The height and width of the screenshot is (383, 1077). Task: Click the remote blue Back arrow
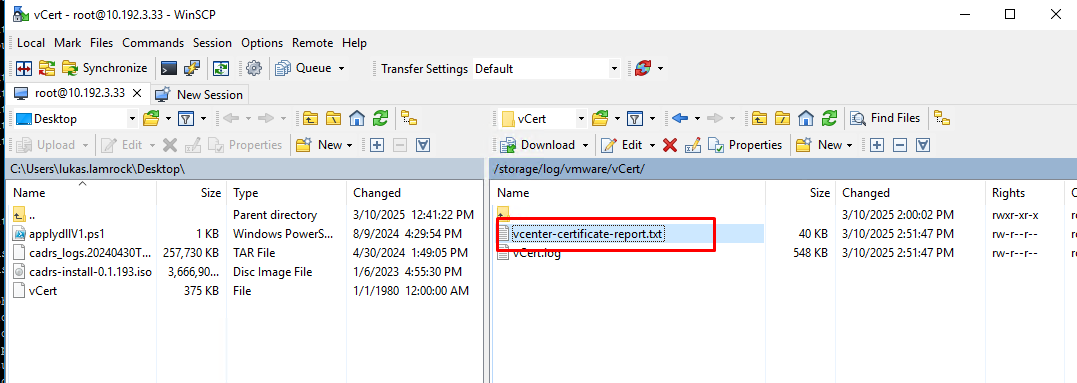coord(679,119)
